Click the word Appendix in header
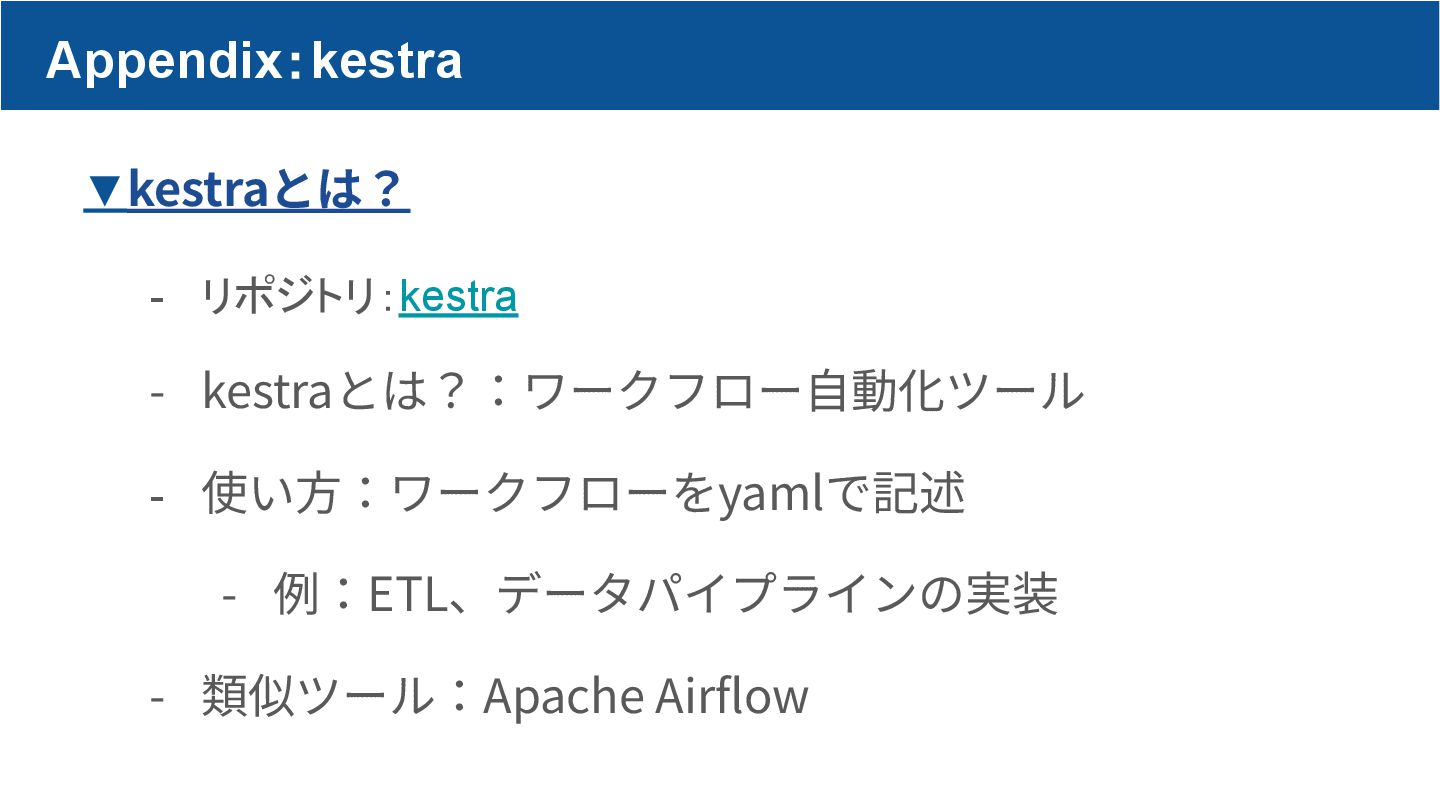This screenshot has height=810, width=1440. coord(164,60)
